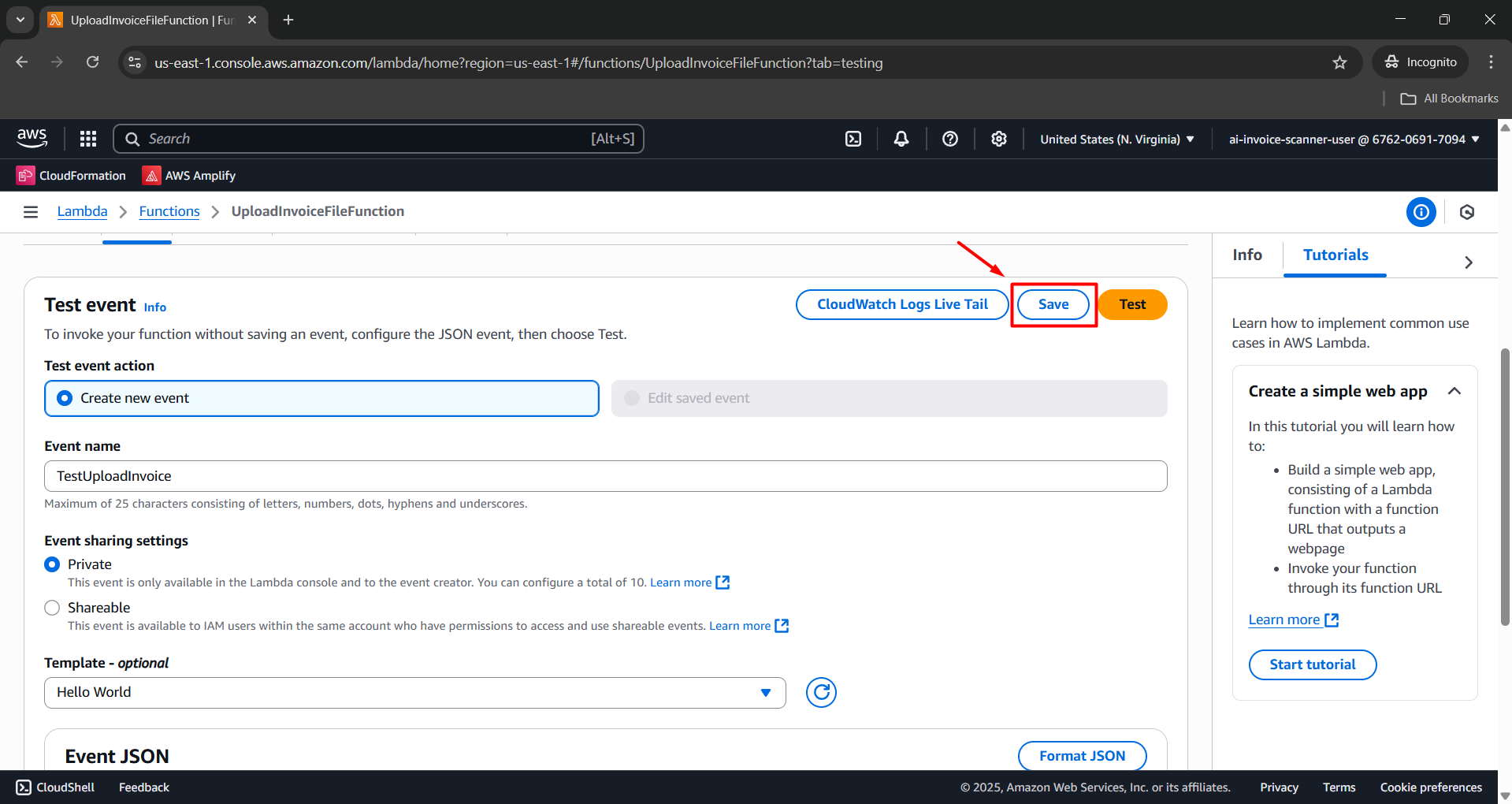
Task: Choose the Create new event radio option
Action: [x=65, y=398]
